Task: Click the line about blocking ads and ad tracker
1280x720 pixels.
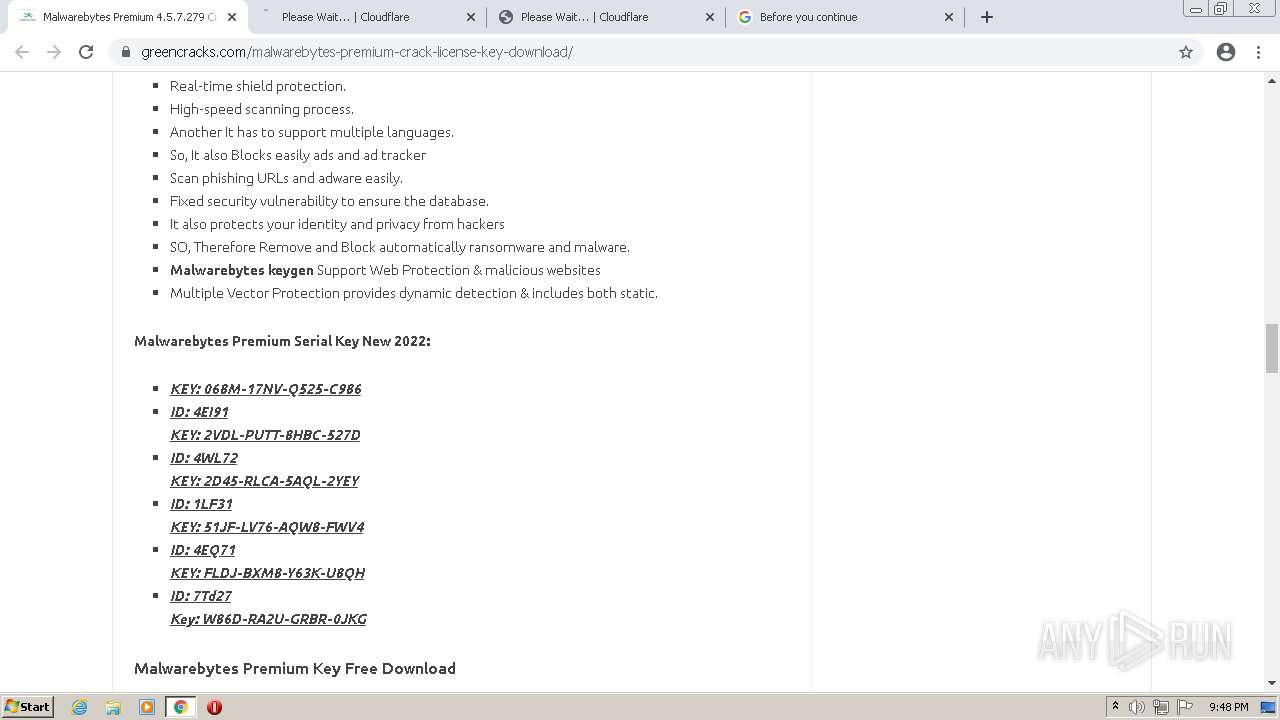Action: point(298,155)
